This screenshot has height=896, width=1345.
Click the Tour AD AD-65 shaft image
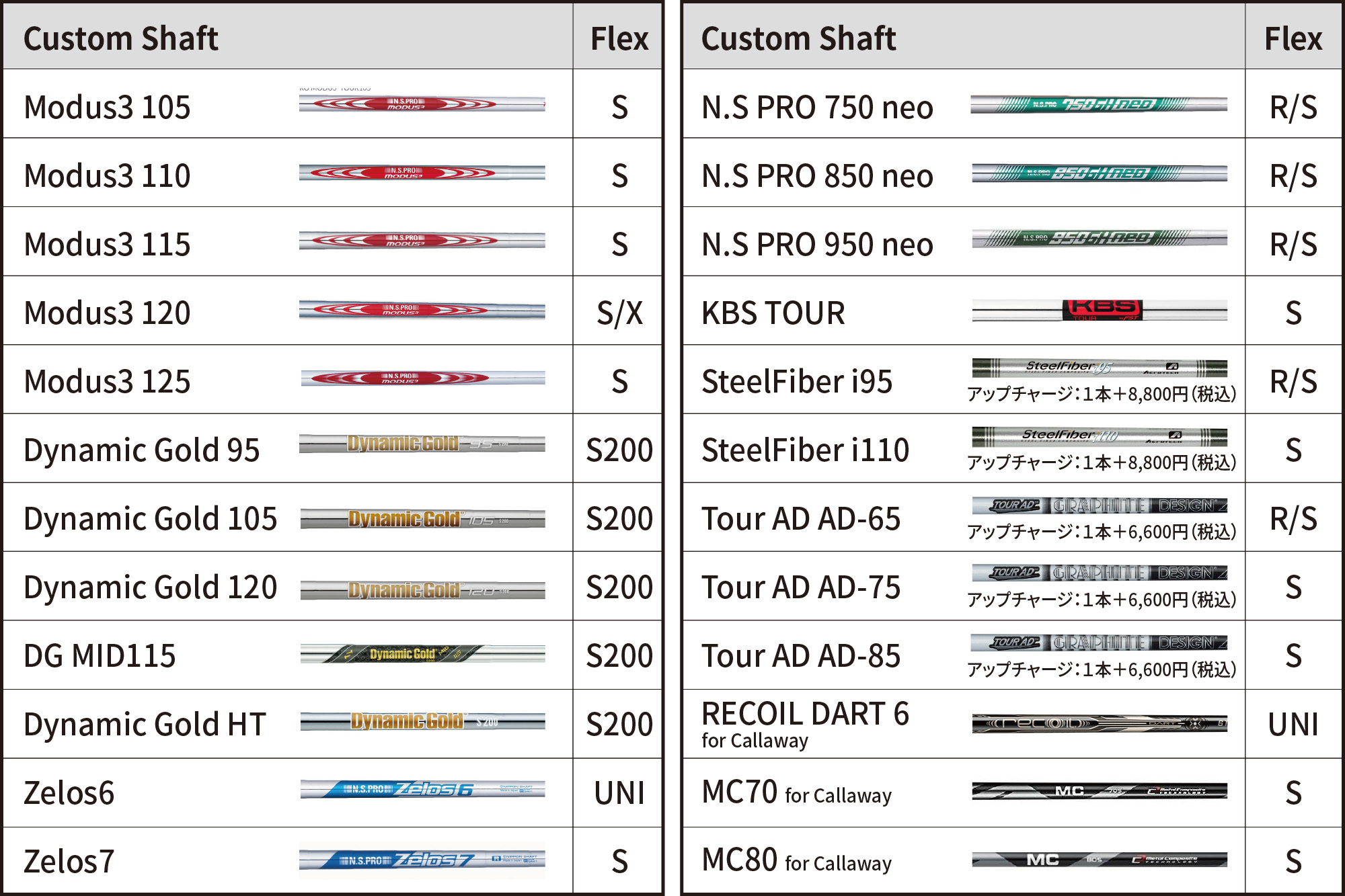point(1099,505)
